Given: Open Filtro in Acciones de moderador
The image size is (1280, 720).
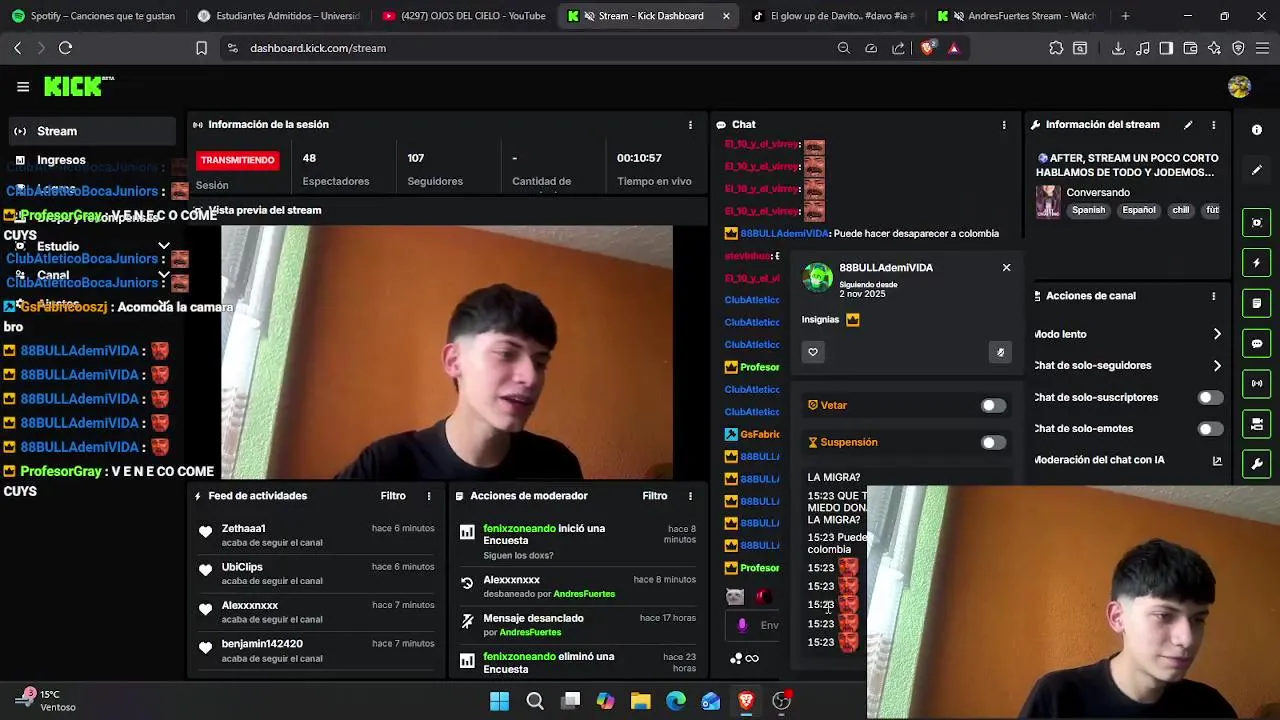Looking at the screenshot, I should (x=655, y=496).
